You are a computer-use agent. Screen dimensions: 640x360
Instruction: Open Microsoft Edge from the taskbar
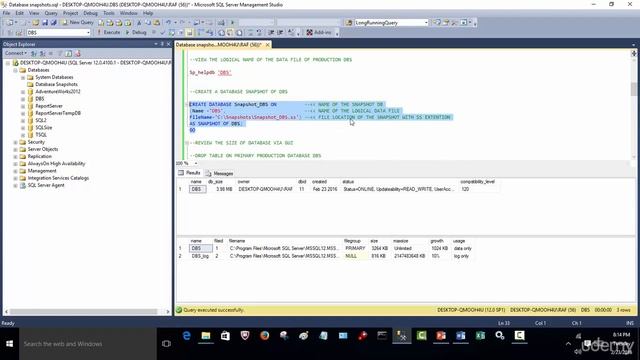tap(187, 336)
